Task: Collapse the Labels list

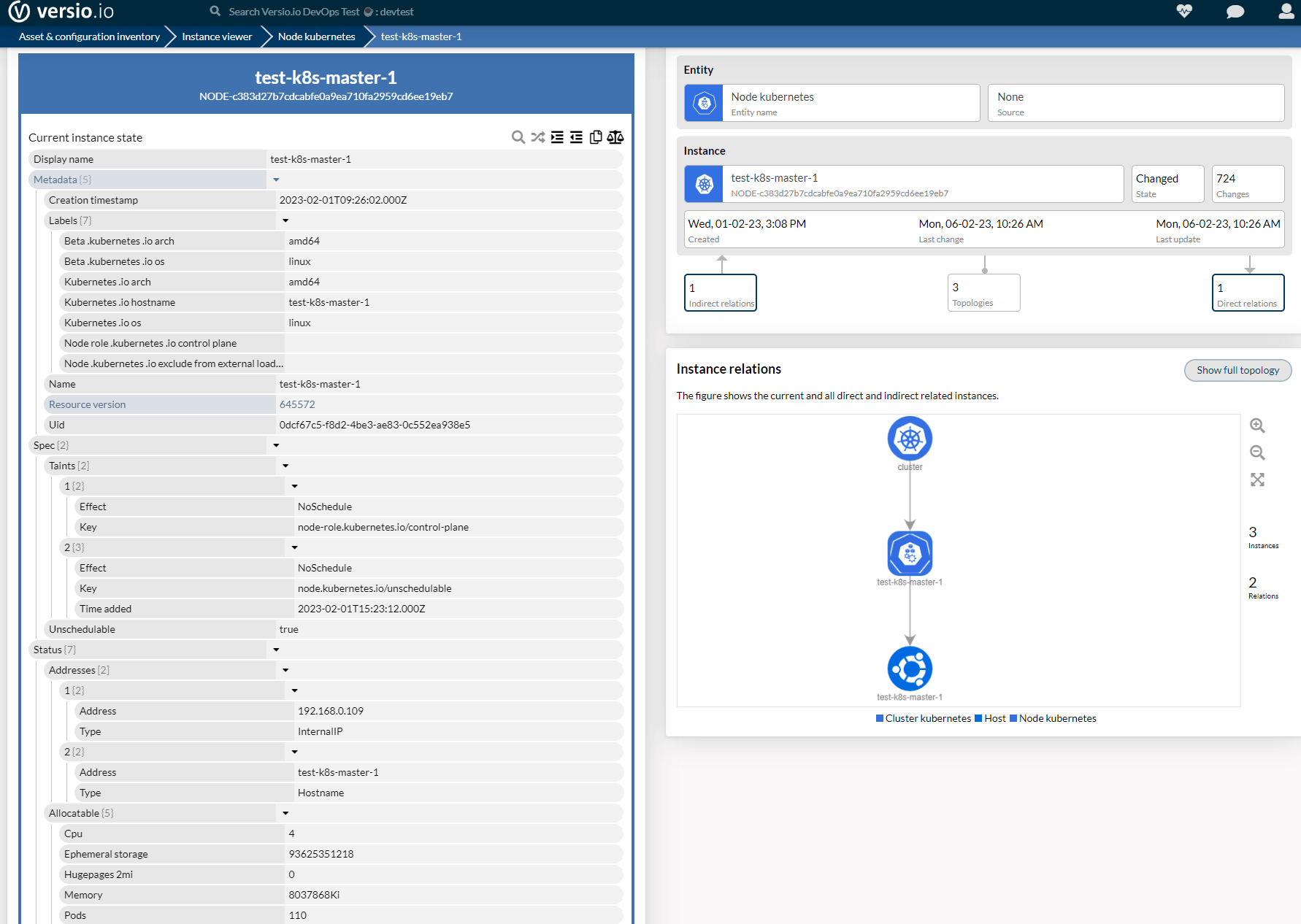Action: click(285, 220)
